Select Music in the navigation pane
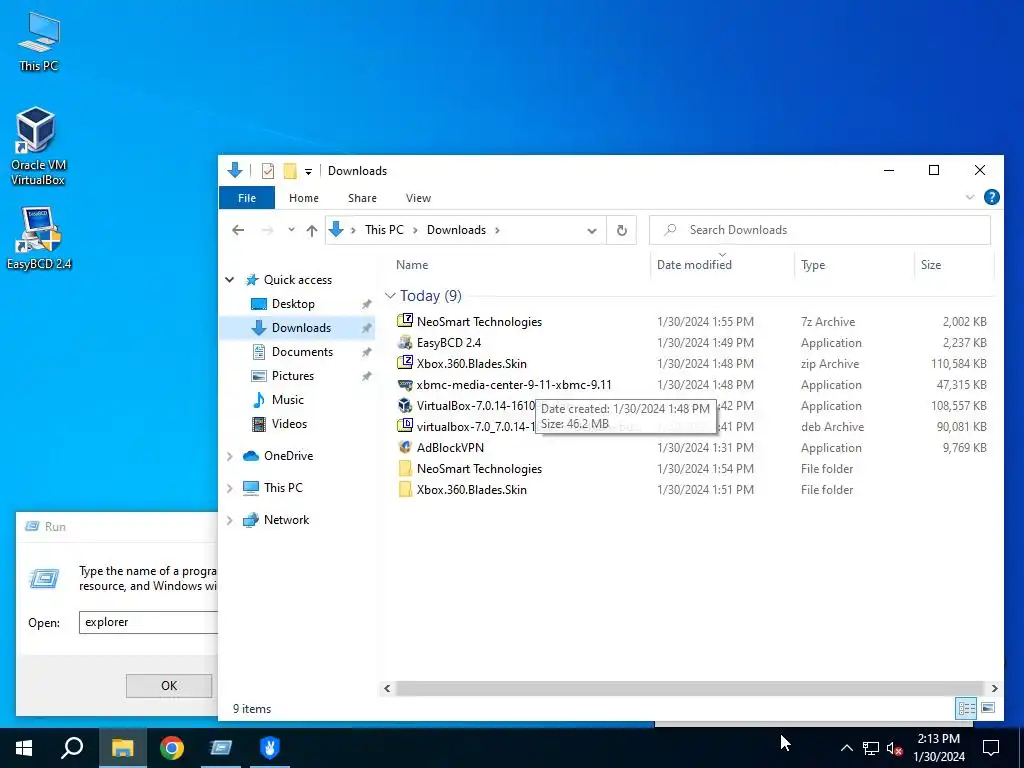Viewport: 1024px width, 768px height. pyautogui.click(x=287, y=400)
